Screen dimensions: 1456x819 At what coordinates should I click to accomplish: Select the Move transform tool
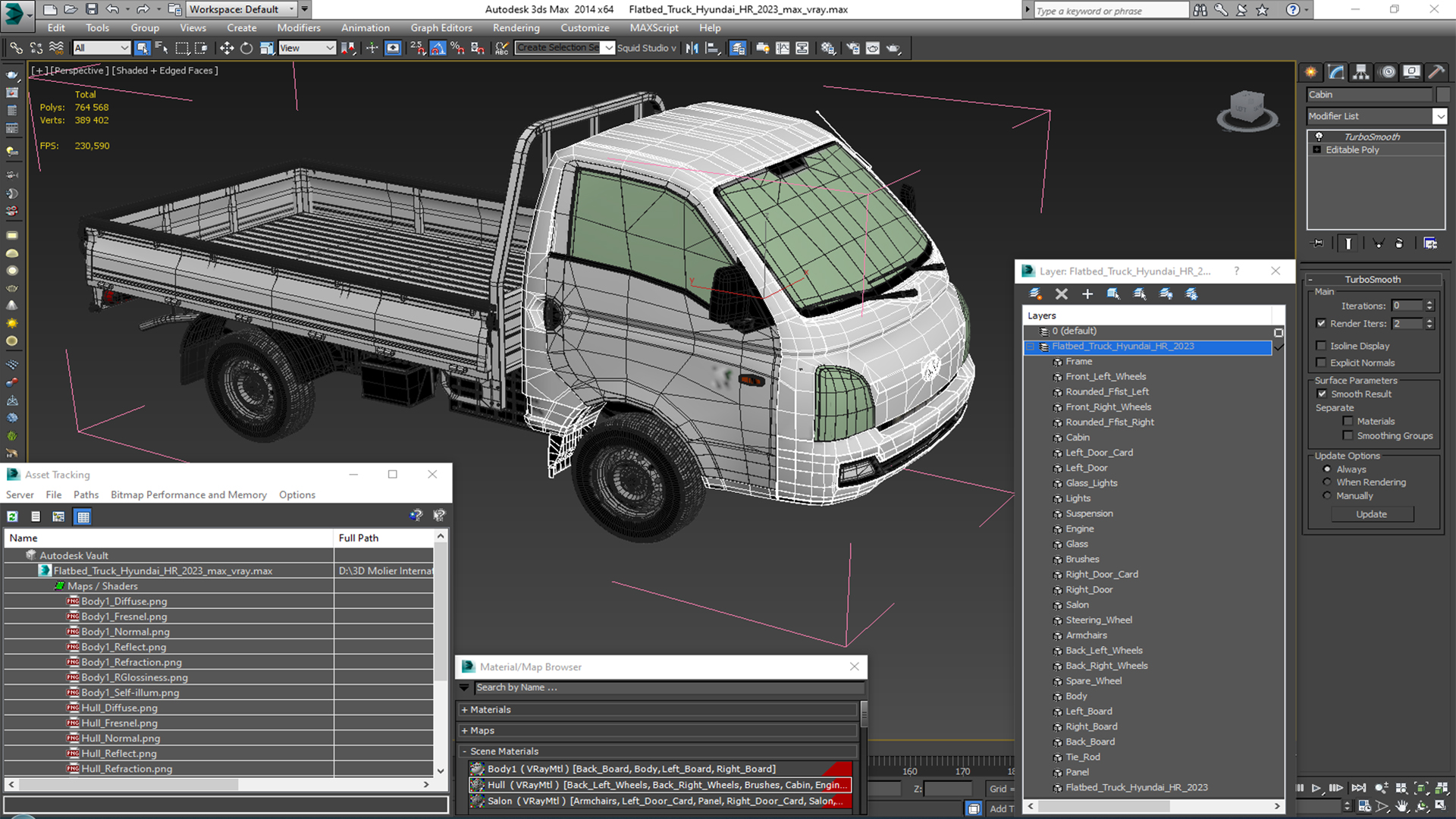click(x=226, y=48)
